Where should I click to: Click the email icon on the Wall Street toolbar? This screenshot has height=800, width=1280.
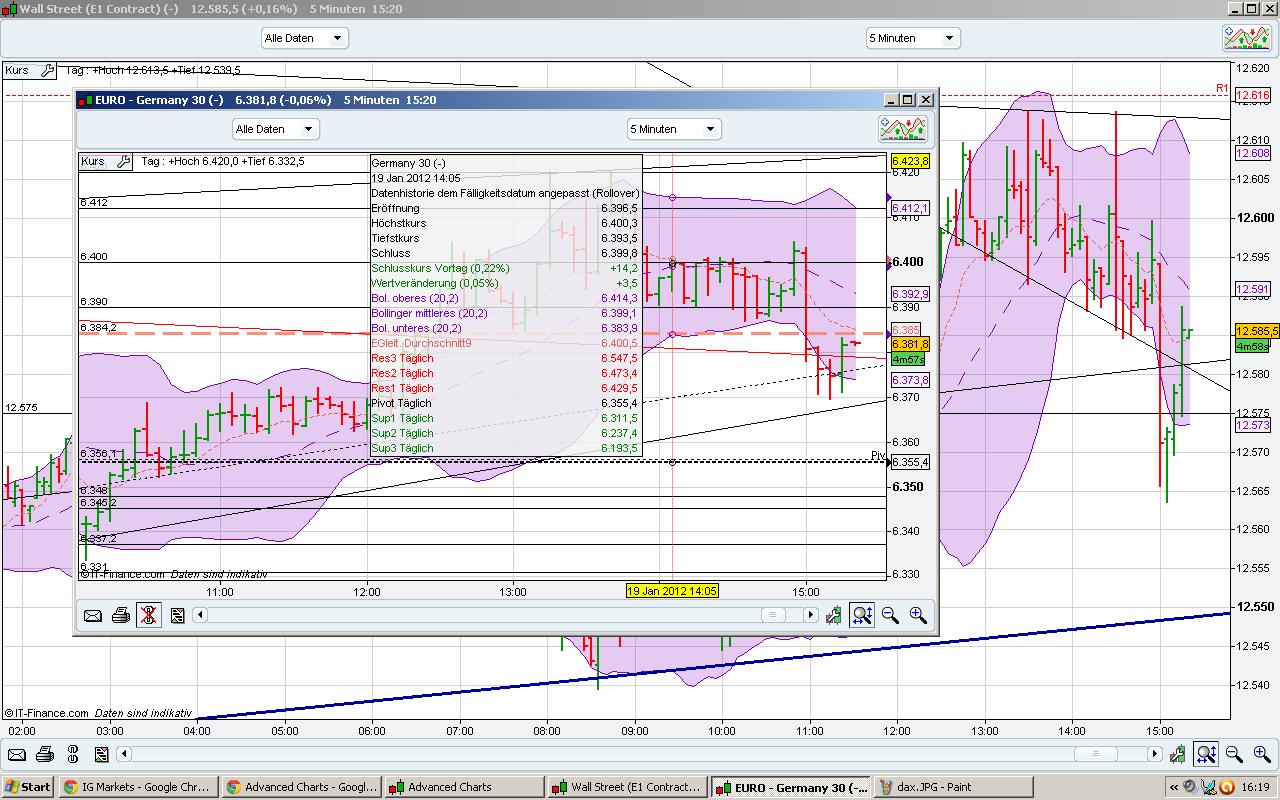16,755
